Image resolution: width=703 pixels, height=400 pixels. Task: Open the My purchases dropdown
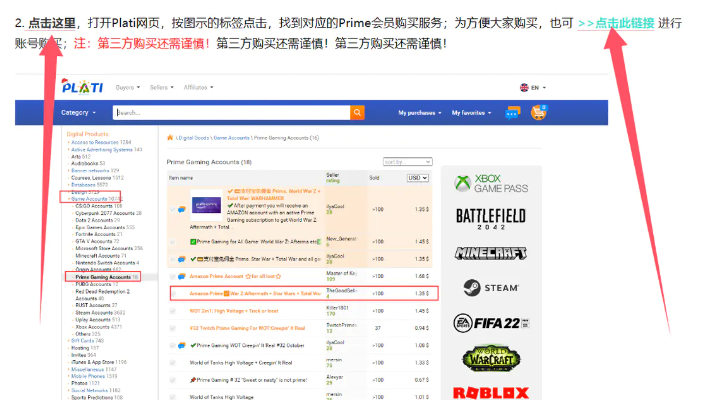point(420,113)
